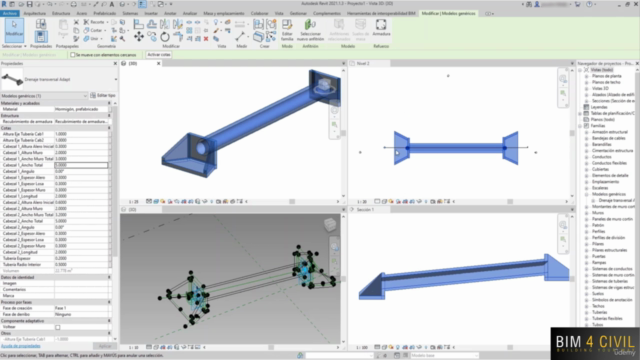This screenshot has width=640, height=360.
Task: Close the (3D) view tab
Action: [x=159, y=64]
